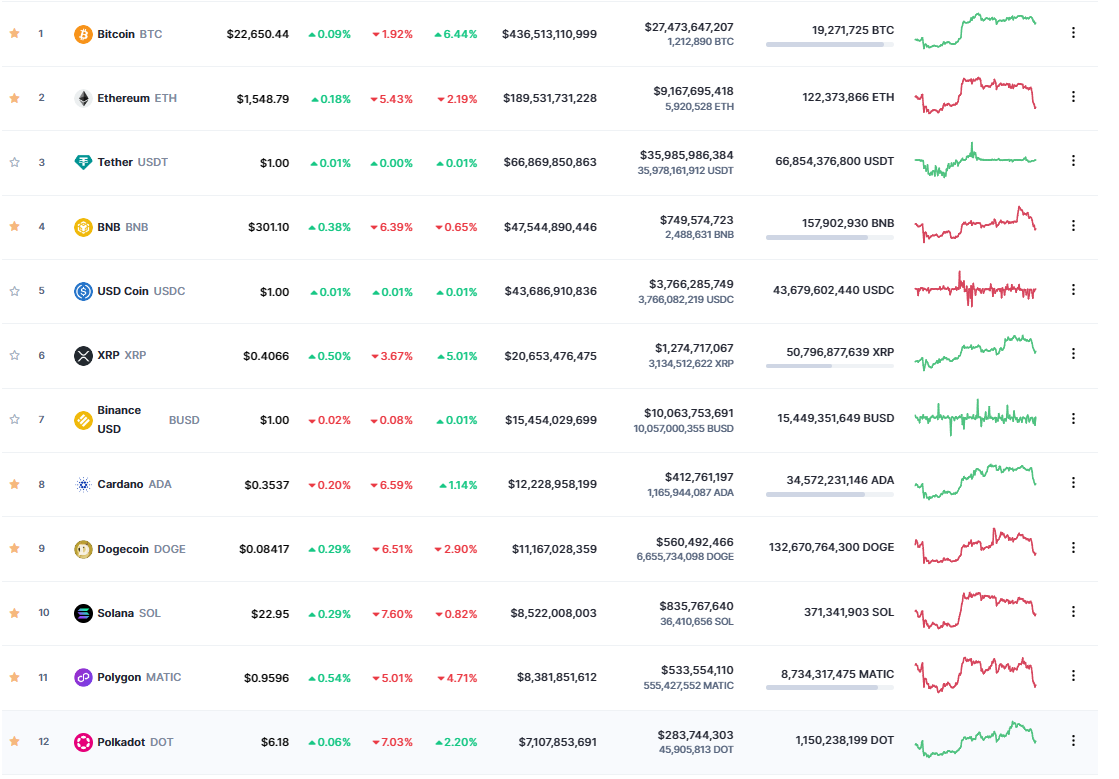This screenshot has height=779, width=1119.
Task: Unstar Ethereum from watchlist
Action: coord(14,98)
